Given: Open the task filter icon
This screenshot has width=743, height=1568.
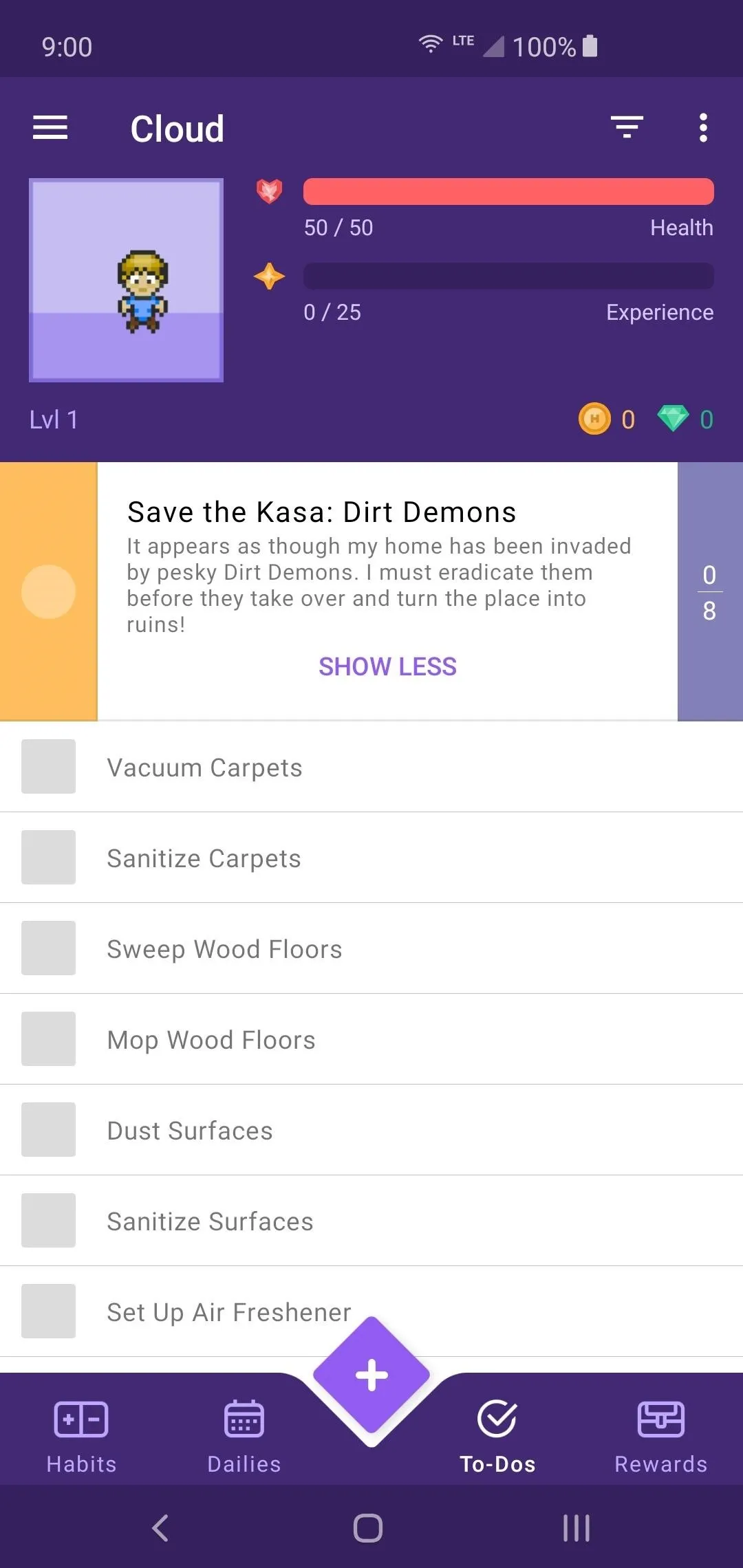Looking at the screenshot, I should click(627, 128).
